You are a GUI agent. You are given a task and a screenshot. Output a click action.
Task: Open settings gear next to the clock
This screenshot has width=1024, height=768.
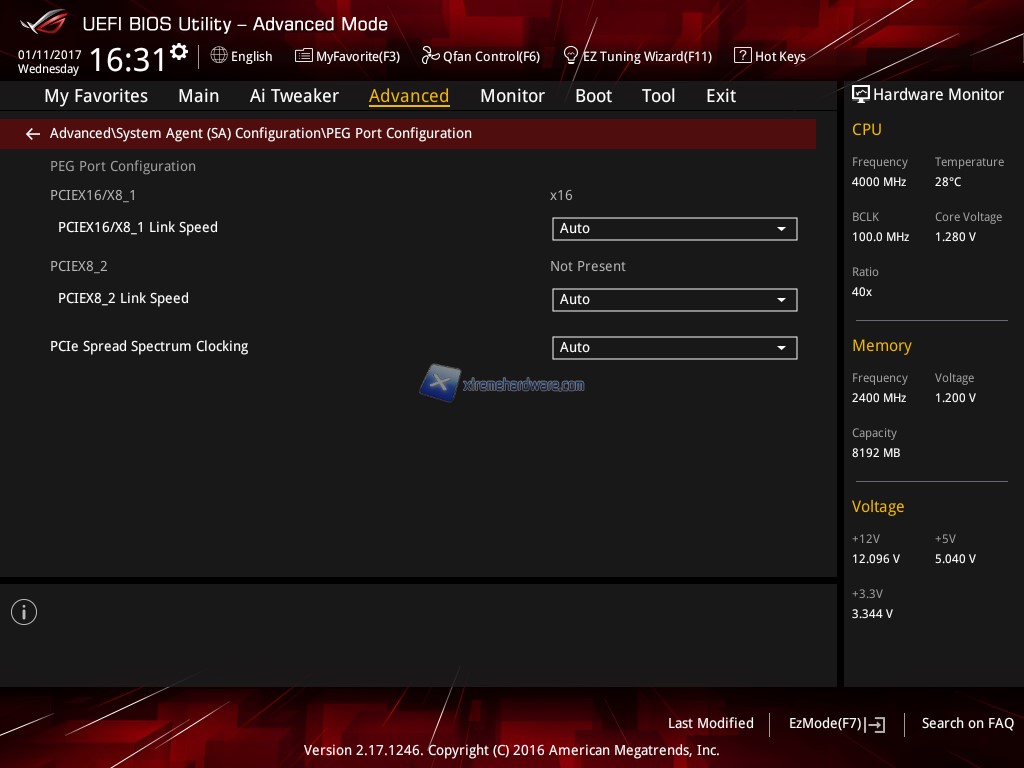pos(179,52)
